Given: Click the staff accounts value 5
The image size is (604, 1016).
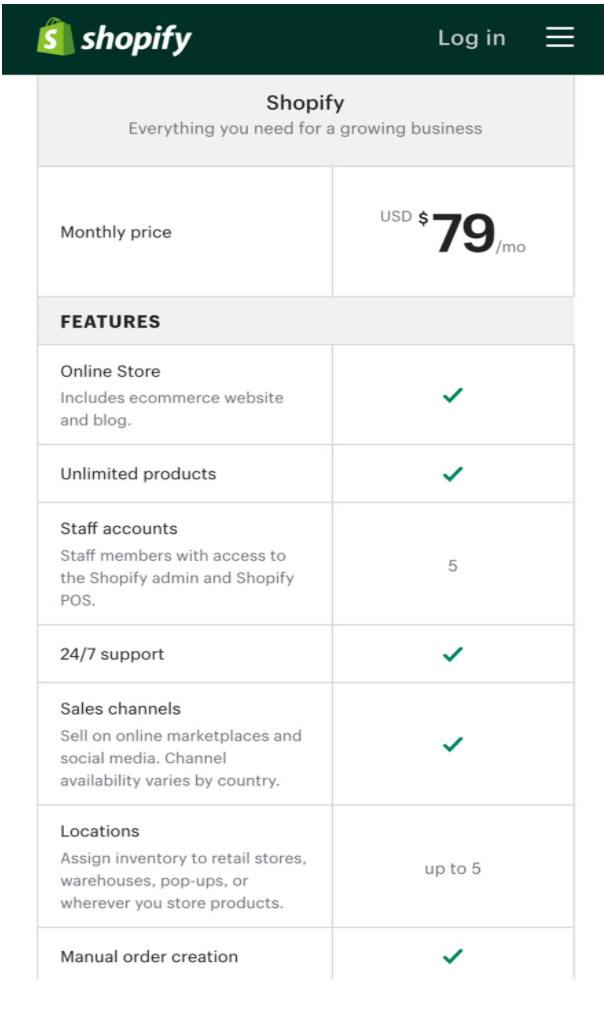Looking at the screenshot, I should click(x=453, y=566).
